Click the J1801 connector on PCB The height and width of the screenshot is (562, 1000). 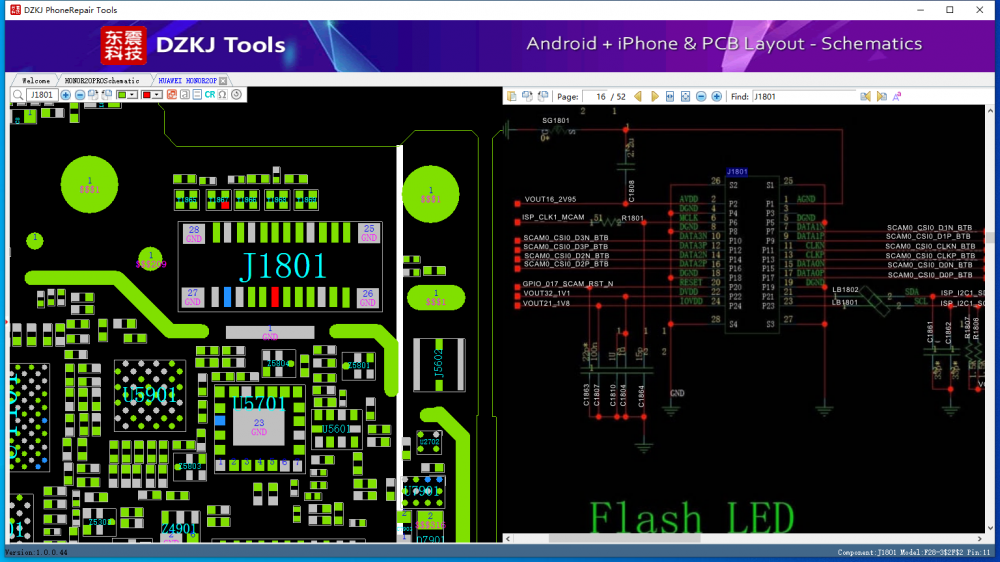click(x=283, y=266)
